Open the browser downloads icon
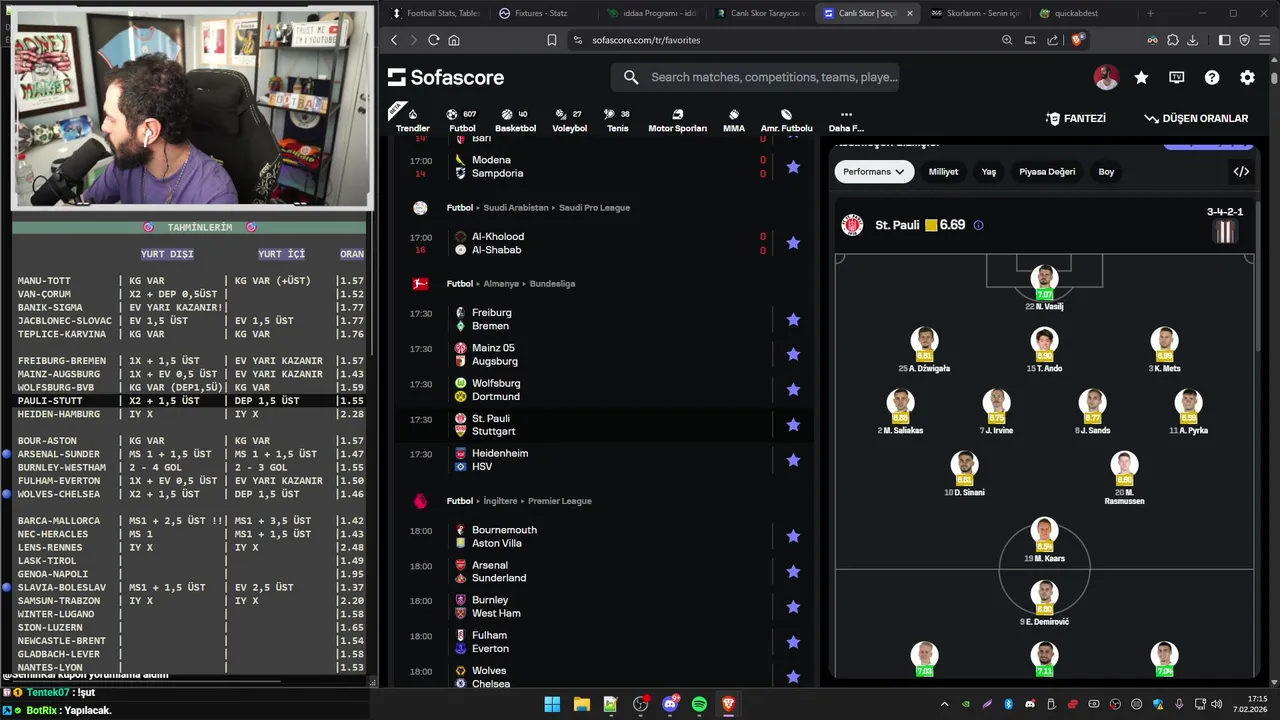1280x720 pixels. pos(1192,40)
